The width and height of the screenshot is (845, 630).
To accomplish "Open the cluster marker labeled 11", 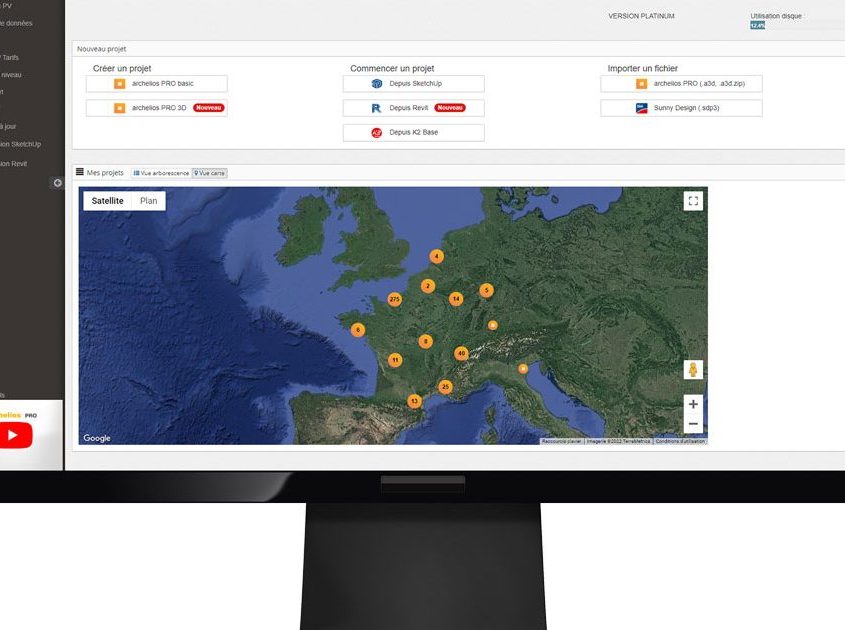I will pos(395,360).
